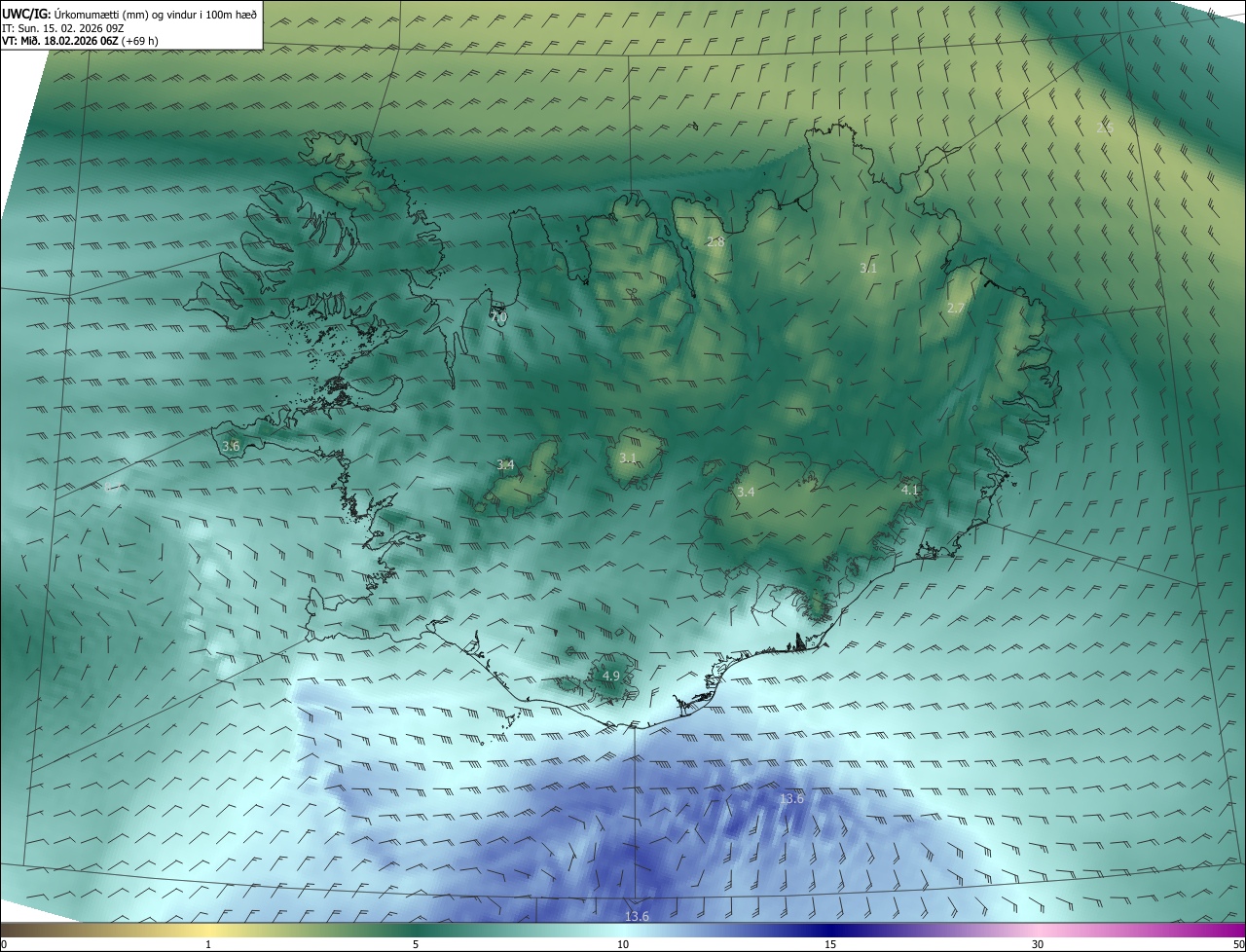Click the VT: Mið. 18.02.2026 06Z (+69 h) line
Viewport: 1246px width, 952px height.
click(x=80, y=41)
